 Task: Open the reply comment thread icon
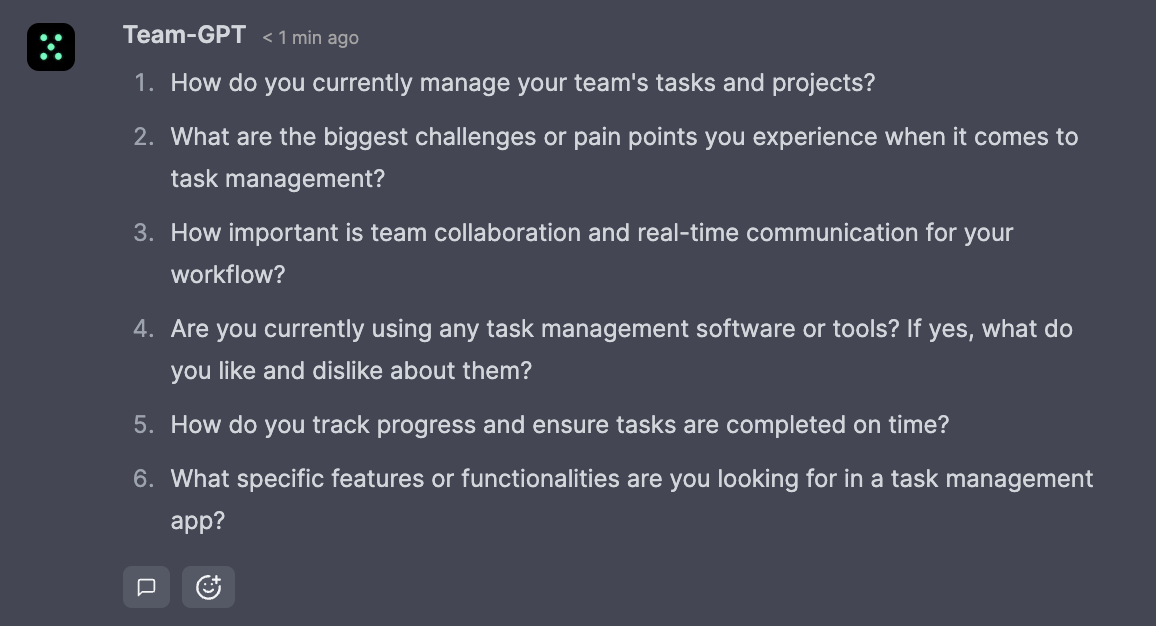tap(146, 587)
